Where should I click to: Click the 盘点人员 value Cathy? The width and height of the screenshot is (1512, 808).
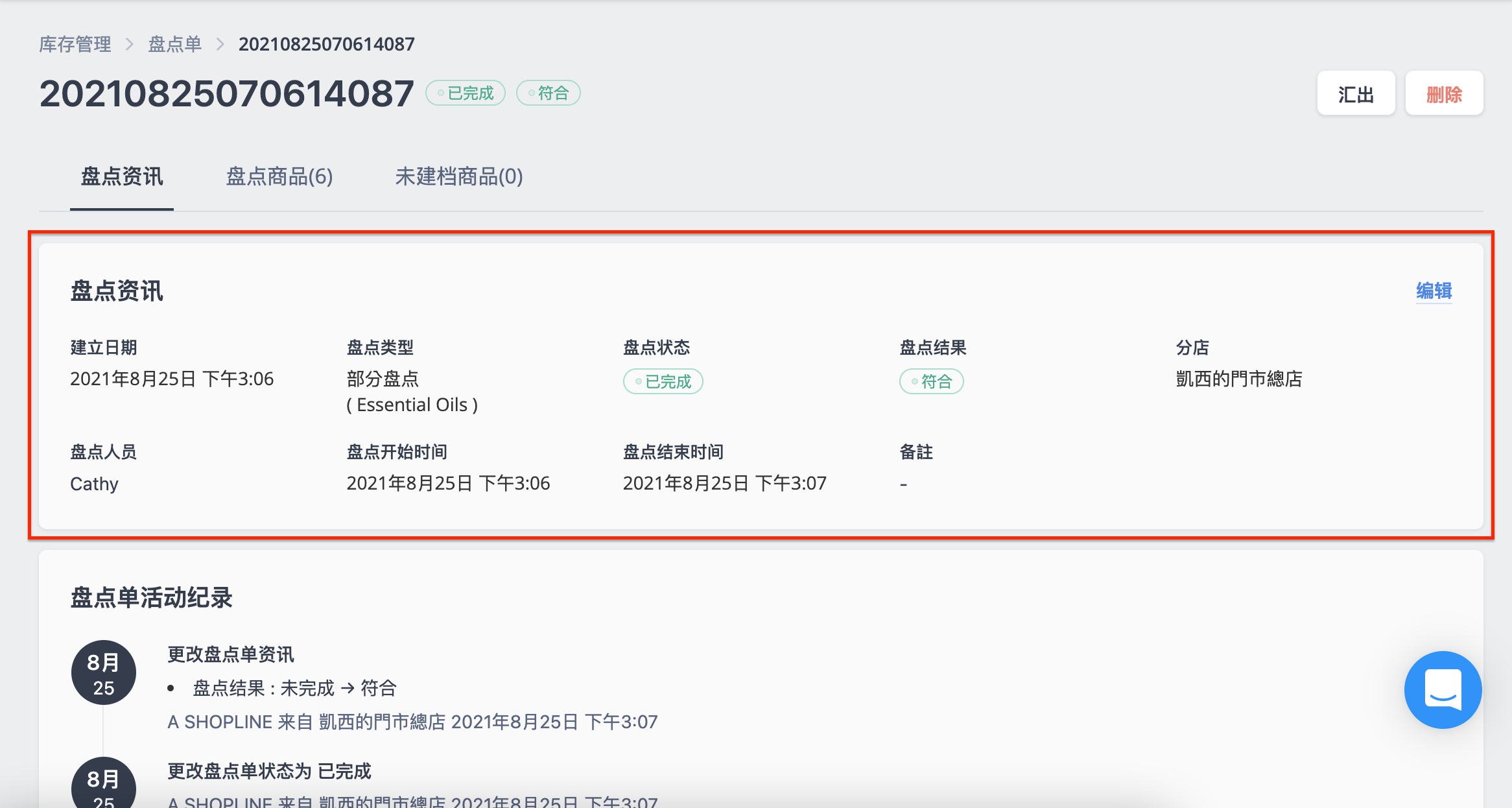[x=94, y=484]
